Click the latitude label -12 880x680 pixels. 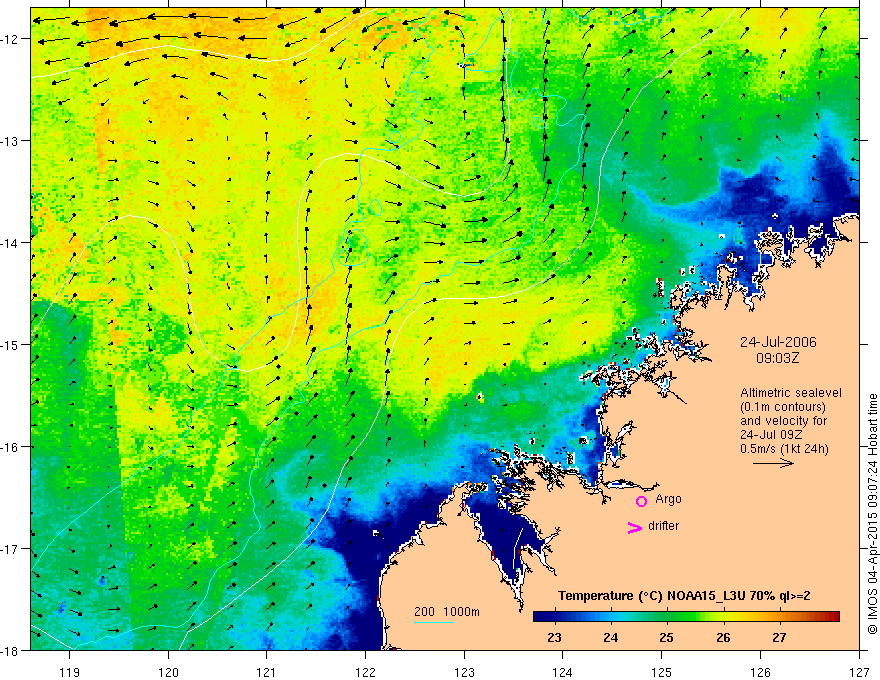(x=10, y=39)
